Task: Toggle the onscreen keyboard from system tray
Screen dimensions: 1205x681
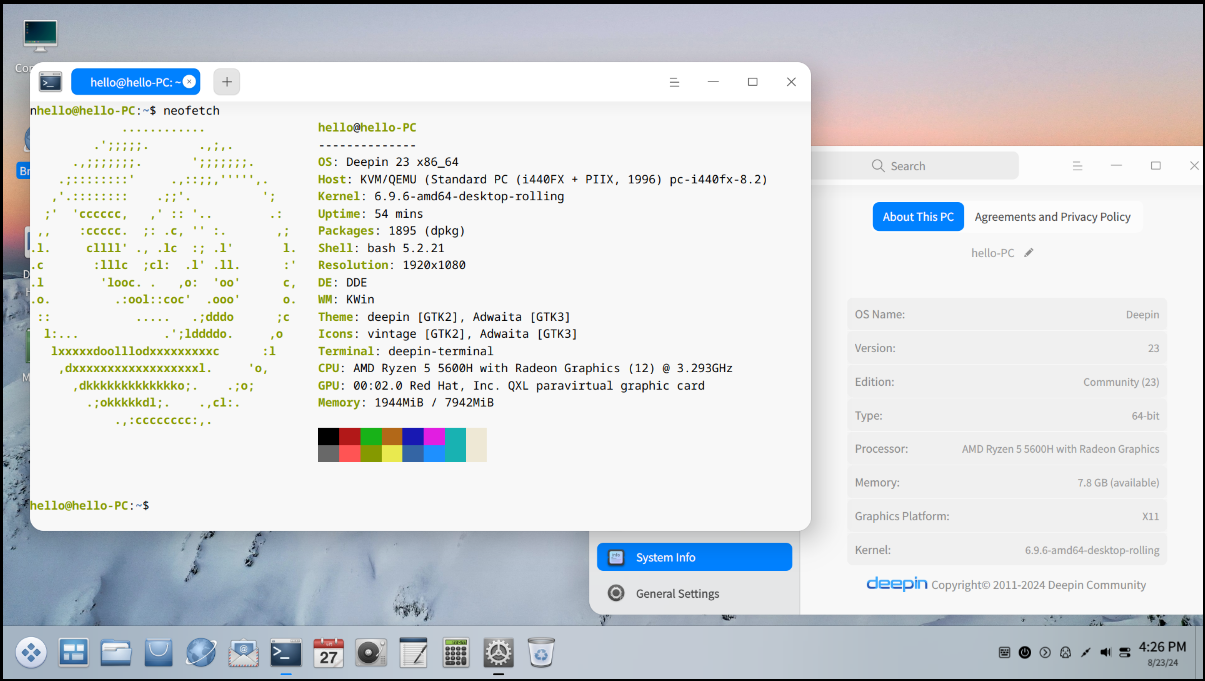Action: 1005,652
